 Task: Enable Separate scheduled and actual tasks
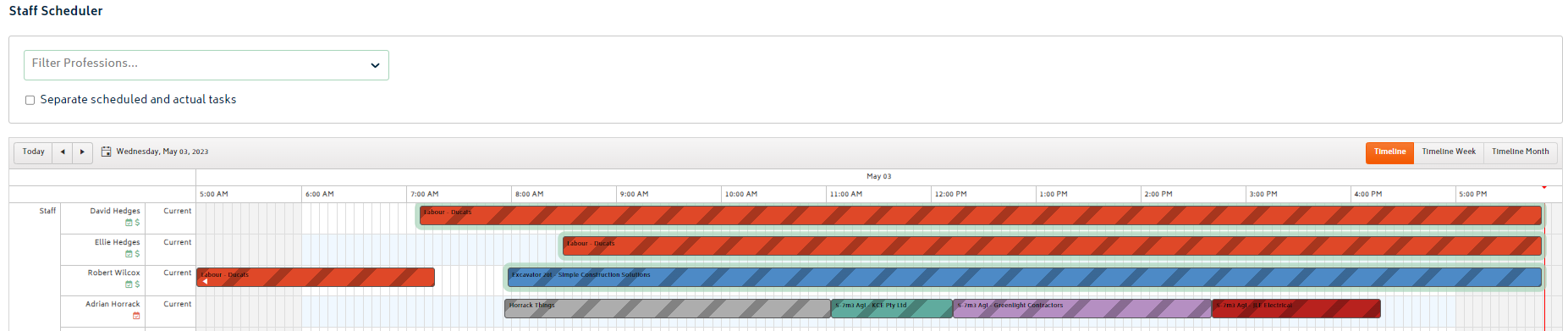click(x=30, y=100)
